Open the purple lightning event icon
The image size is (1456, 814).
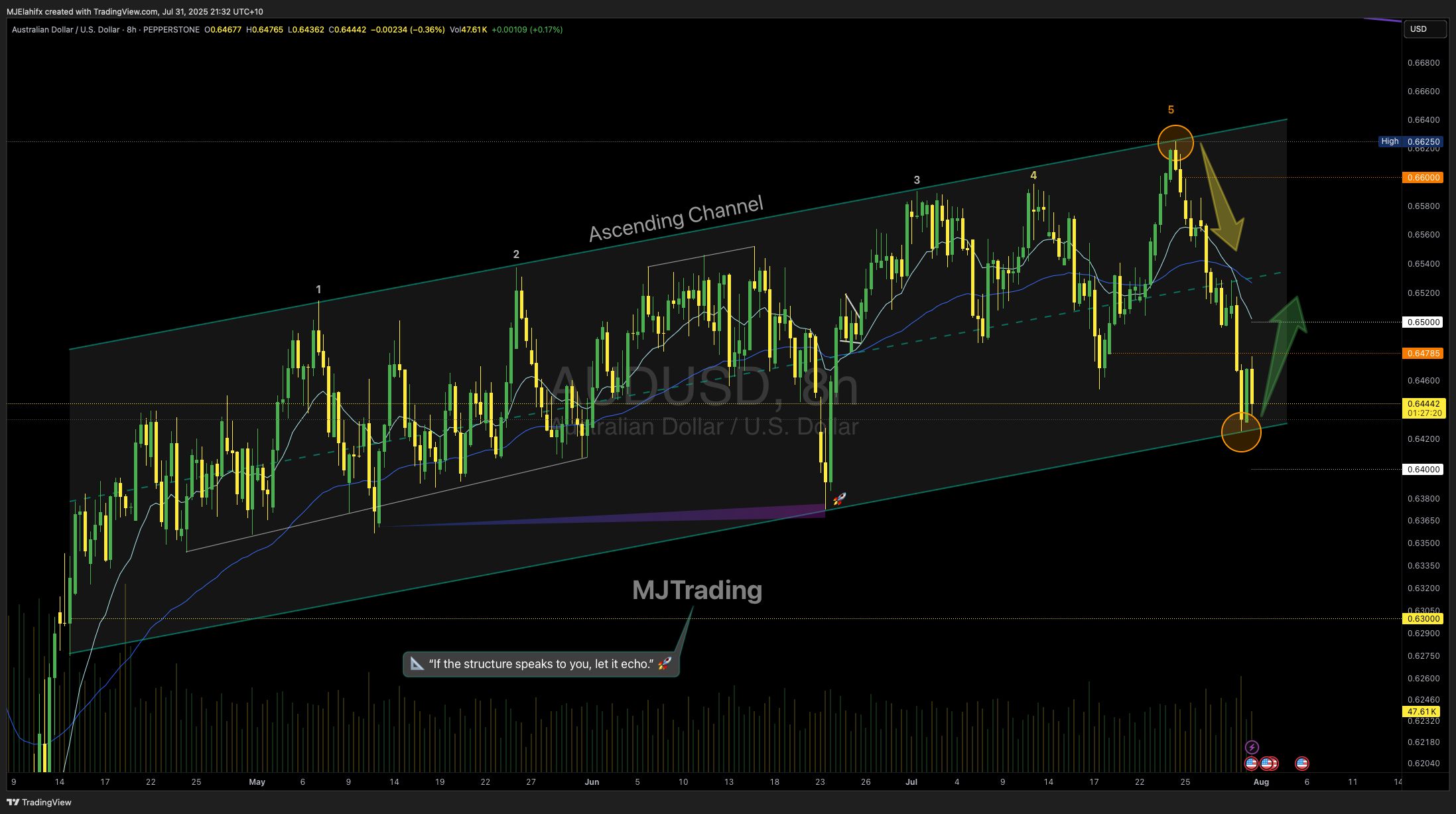pyautogui.click(x=1252, y=747)
